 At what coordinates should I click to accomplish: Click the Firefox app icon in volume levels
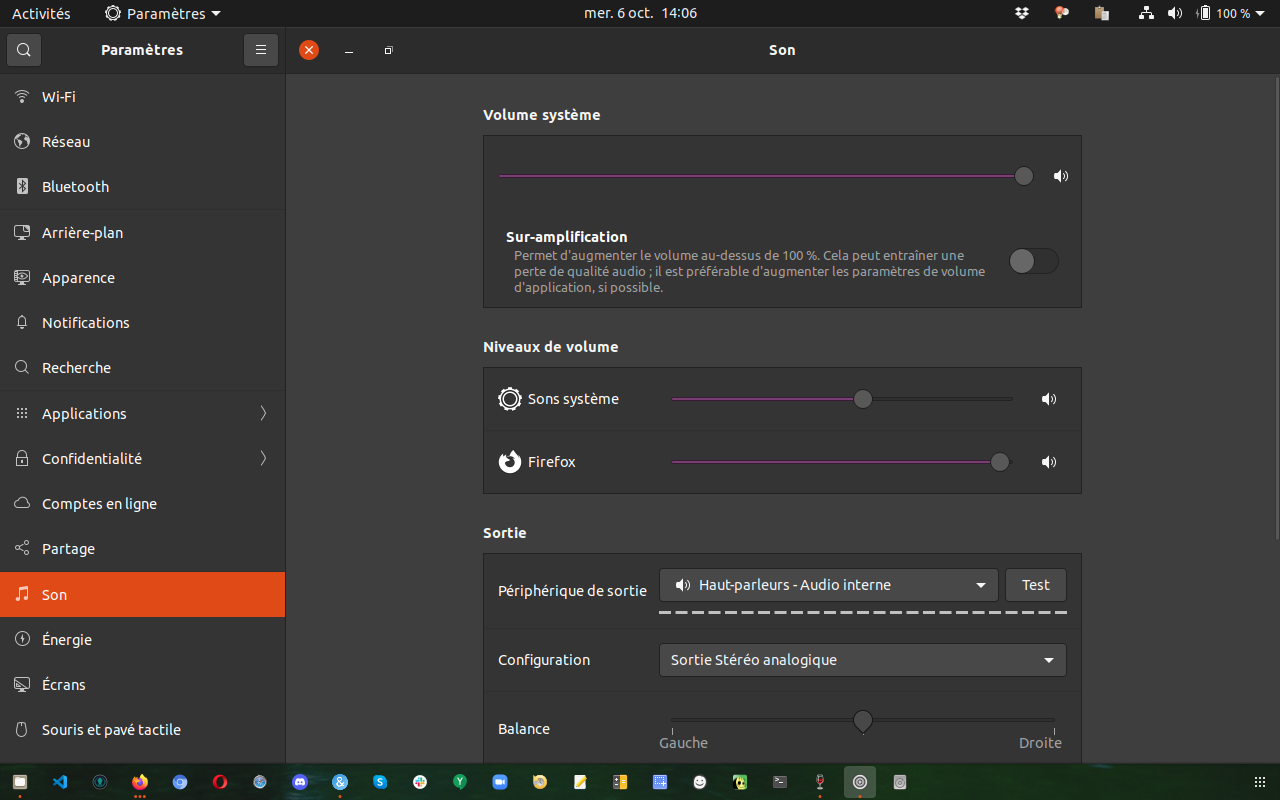point(510,462)
